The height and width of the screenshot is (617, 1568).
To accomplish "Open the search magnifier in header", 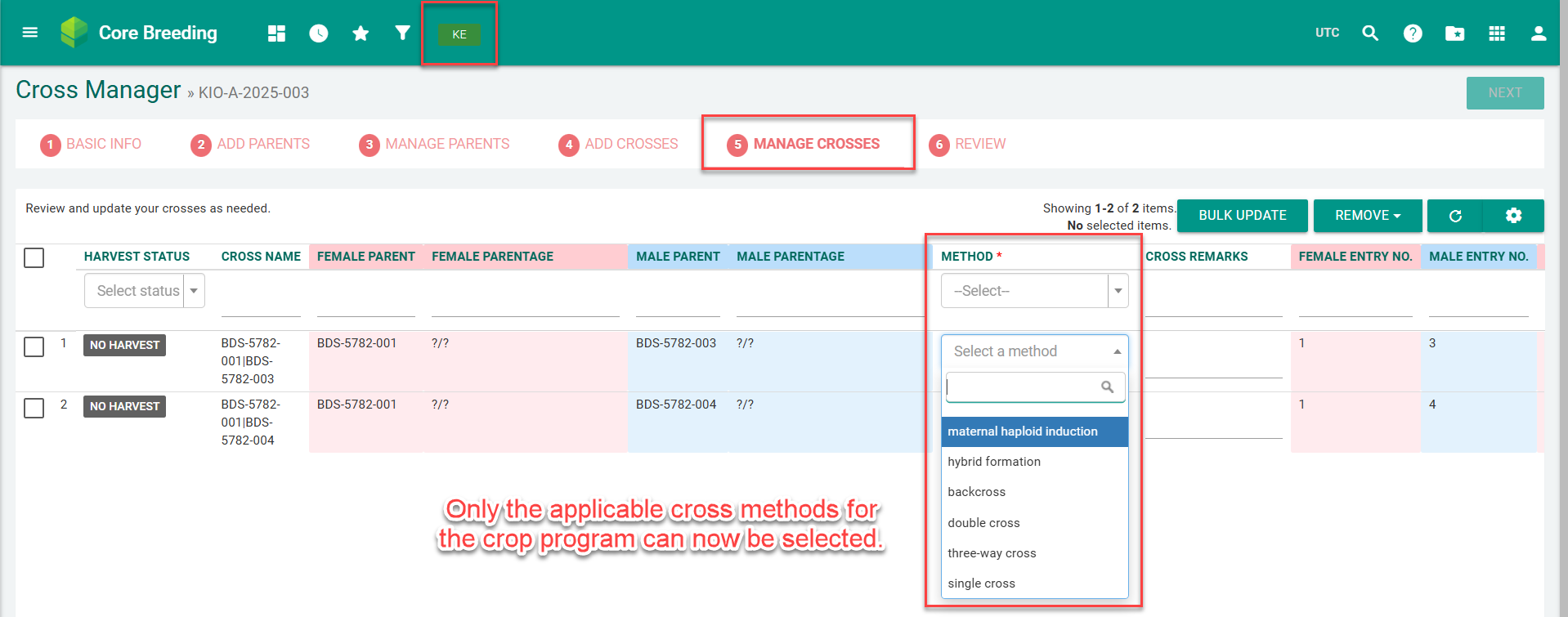I will point(1370,34).
